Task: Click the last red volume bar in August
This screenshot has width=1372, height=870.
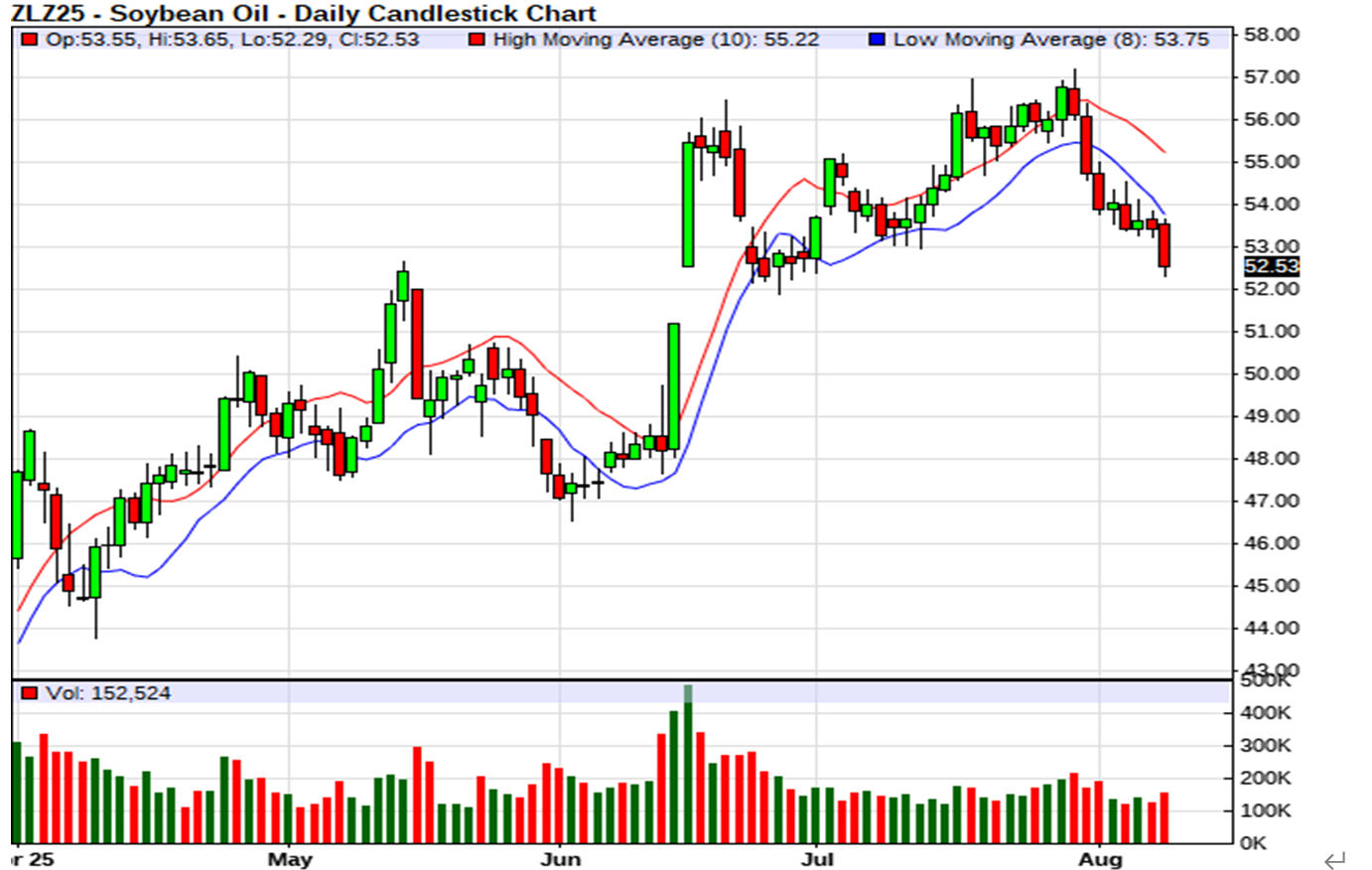Action: (x=1165, y=817)
